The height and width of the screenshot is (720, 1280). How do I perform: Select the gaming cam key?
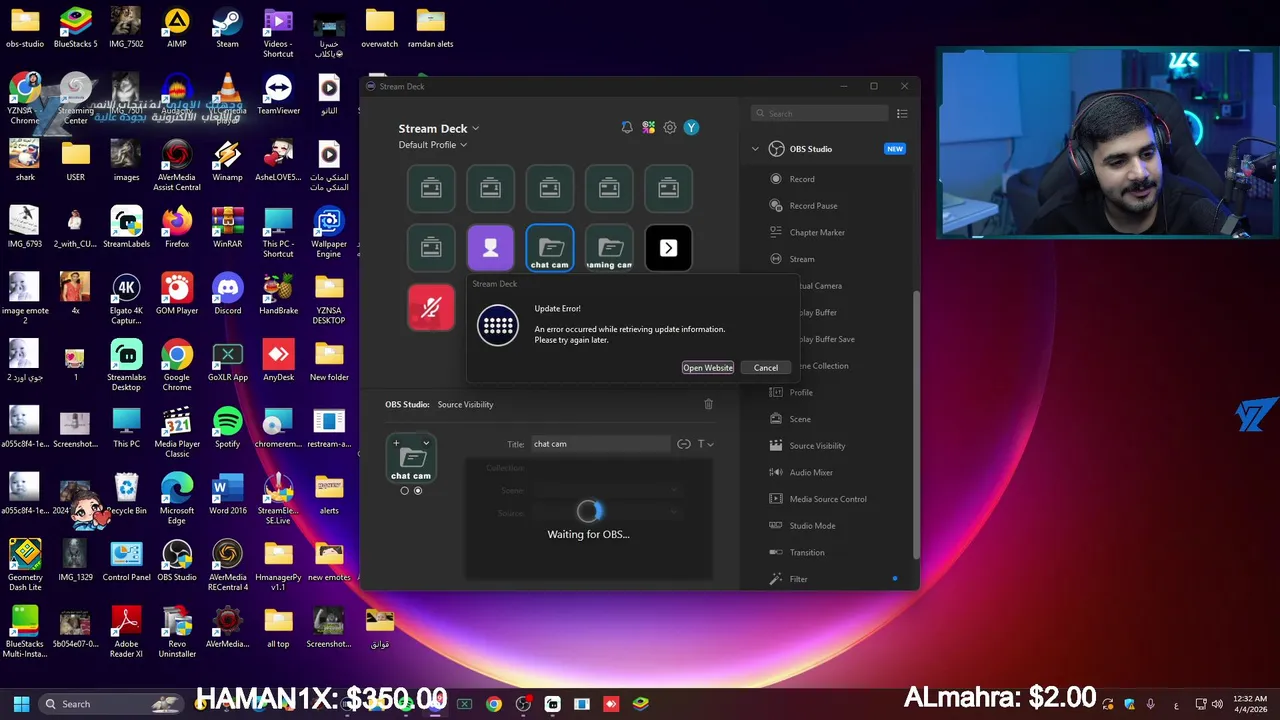click(609, 248)
